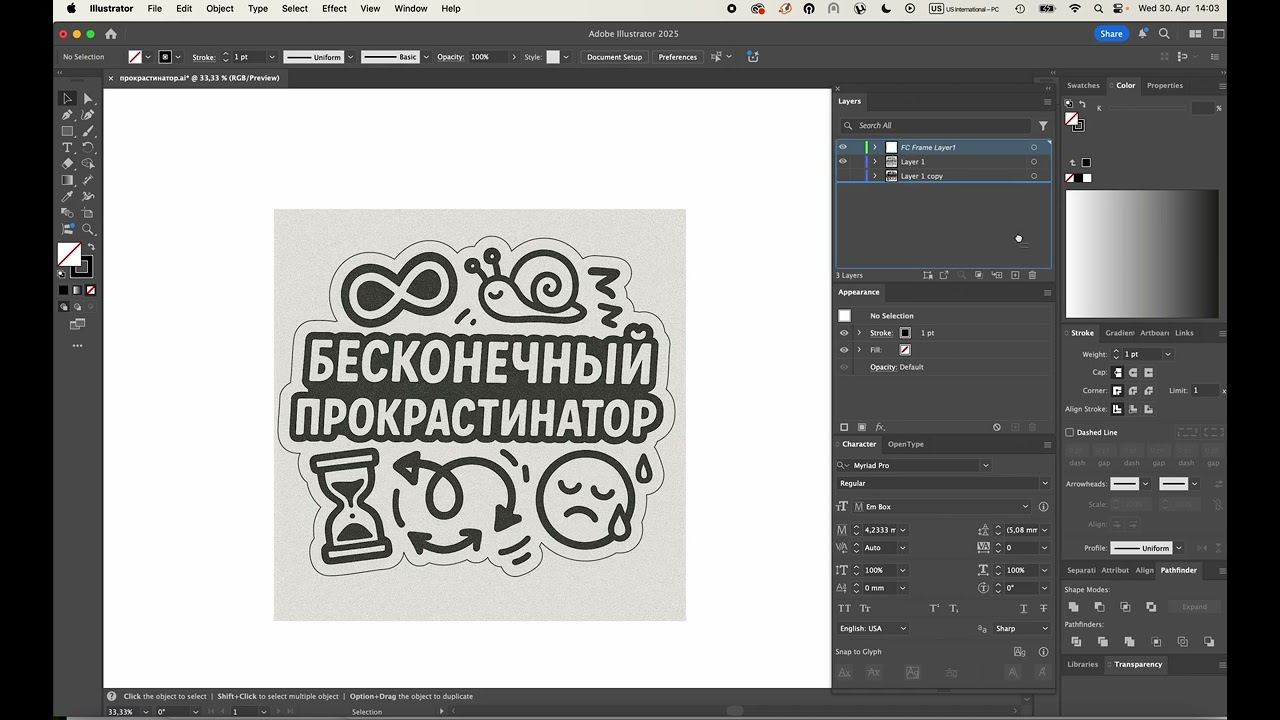Click Divide pathfinder icon
This screenshot has height=720, width=1280.
[1076, 642]
